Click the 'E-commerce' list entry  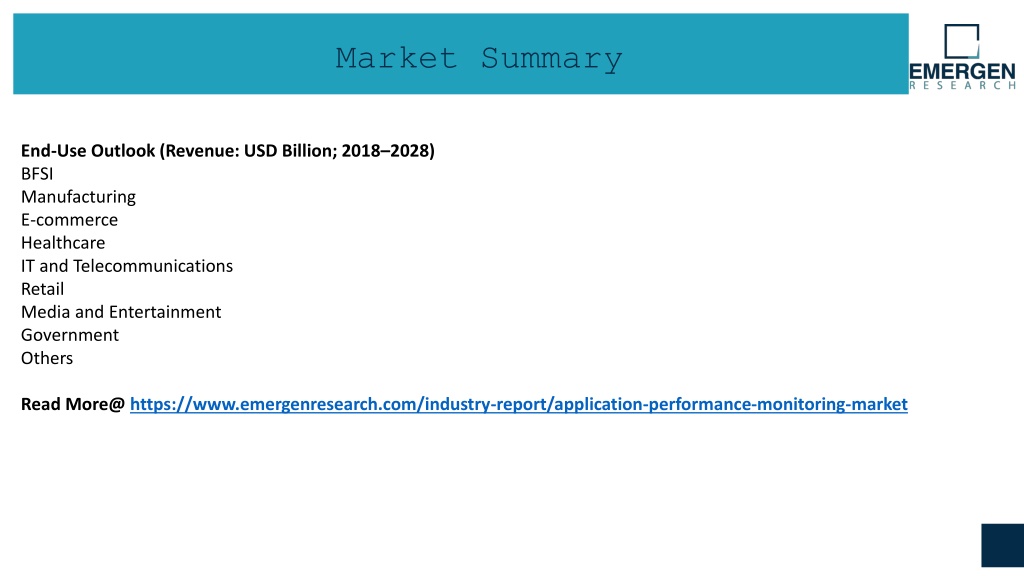pos(69,220)
